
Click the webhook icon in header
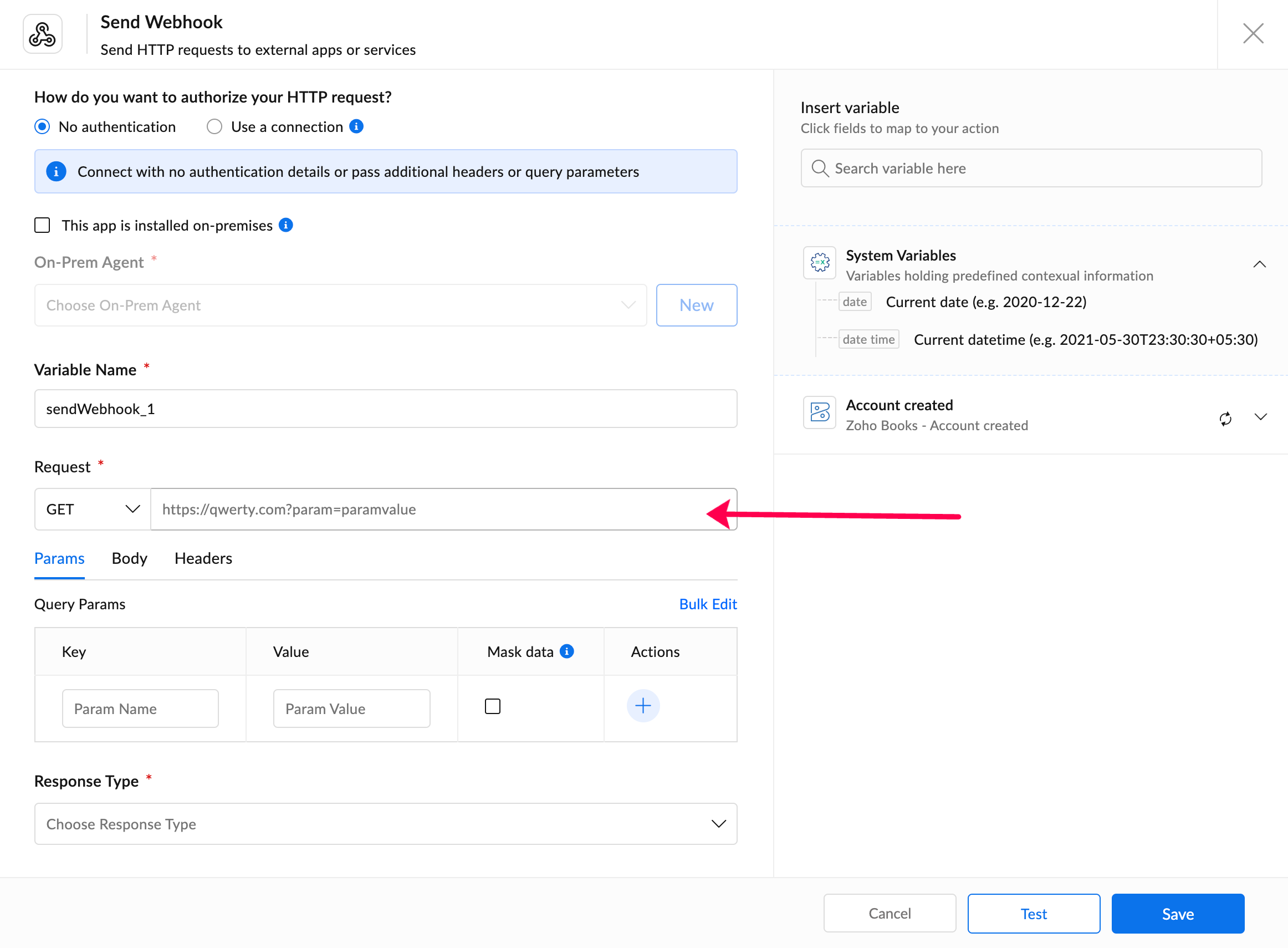[43, 34]
